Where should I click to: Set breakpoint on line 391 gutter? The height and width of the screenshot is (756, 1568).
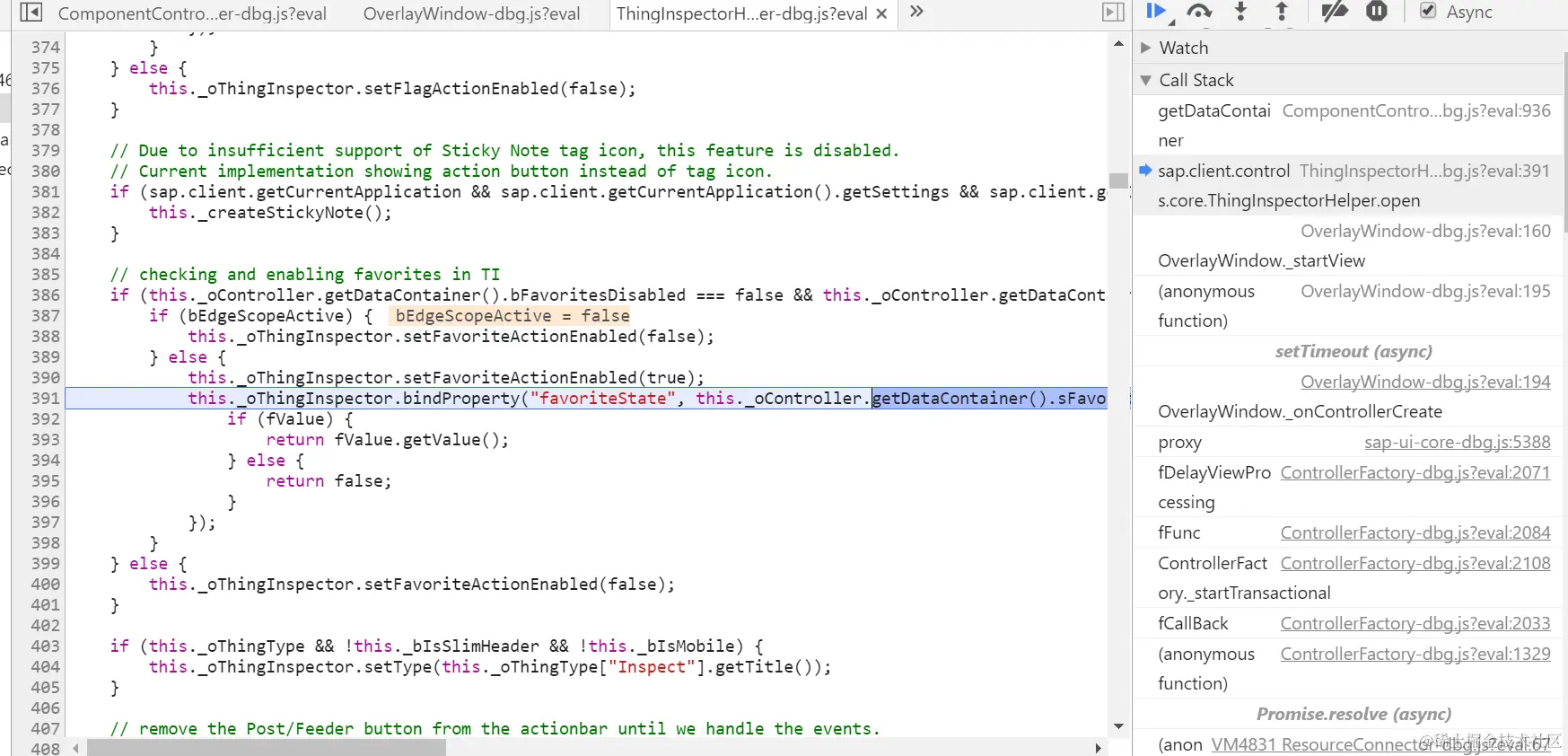pyautogui.click(x=45, y=398)
